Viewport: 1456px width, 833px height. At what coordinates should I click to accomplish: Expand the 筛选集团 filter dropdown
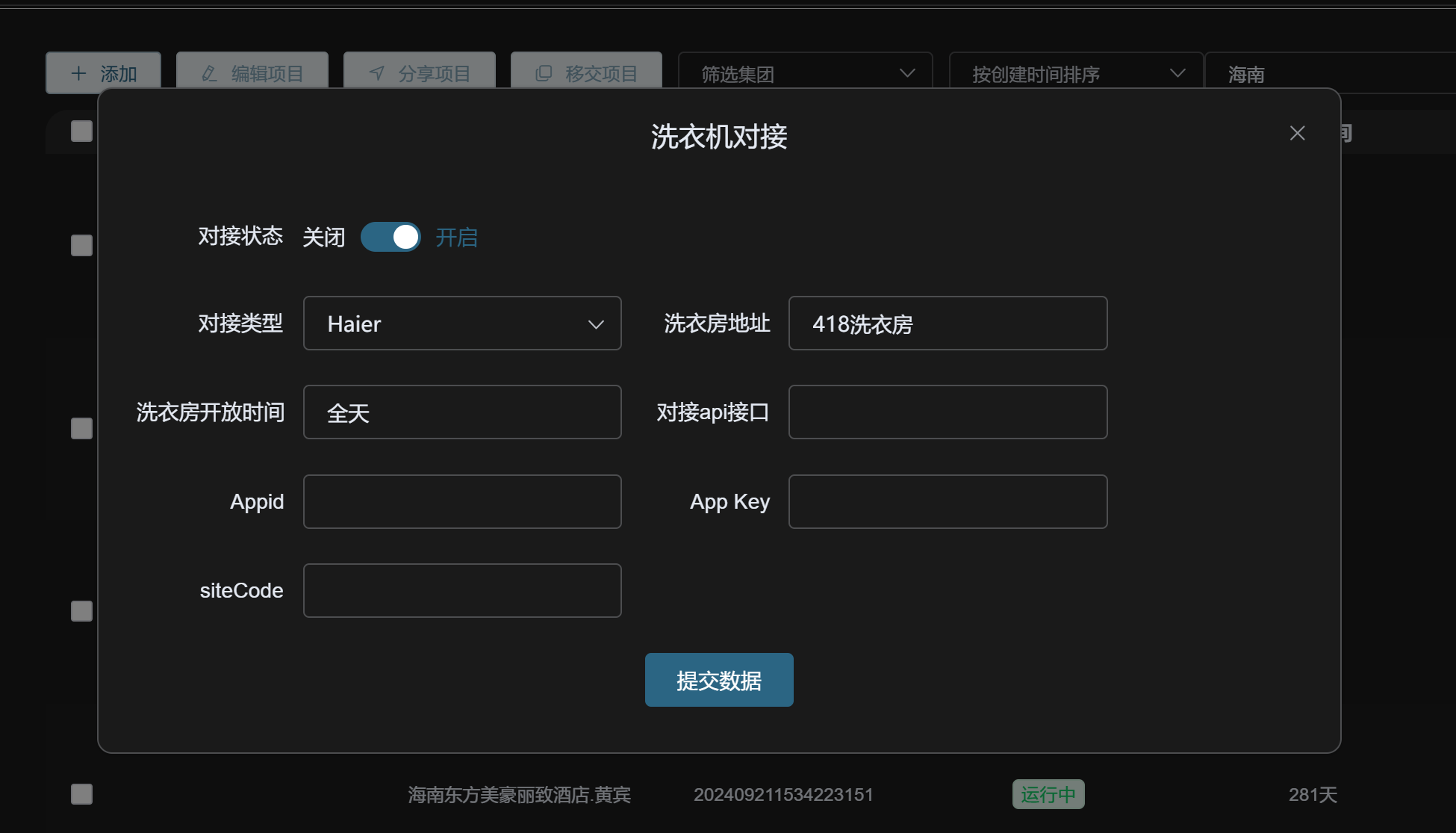tap(805, 74)
